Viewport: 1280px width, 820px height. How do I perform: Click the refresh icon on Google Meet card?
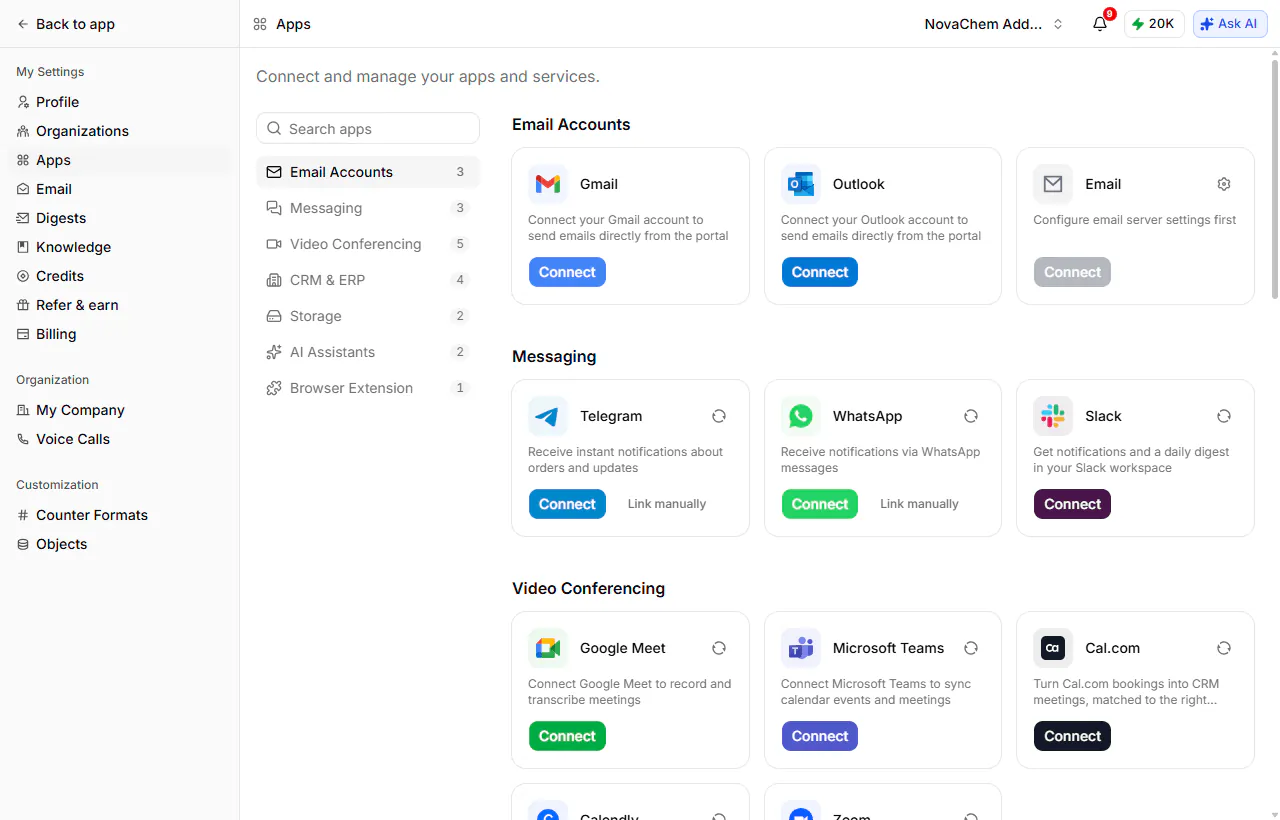(719, 648)
